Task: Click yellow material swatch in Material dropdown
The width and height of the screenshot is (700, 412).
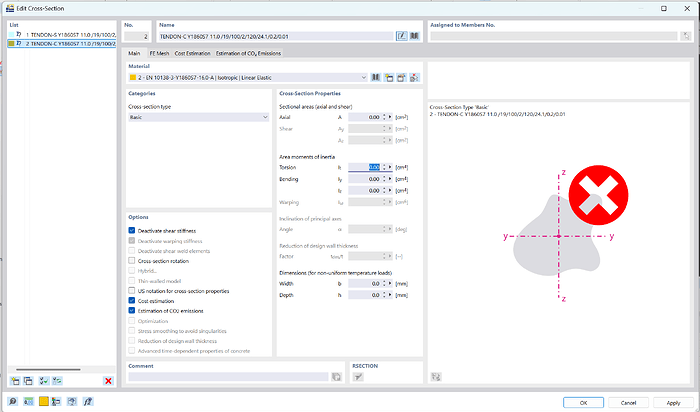Action: pyautogui.click(x=133, y=78)
